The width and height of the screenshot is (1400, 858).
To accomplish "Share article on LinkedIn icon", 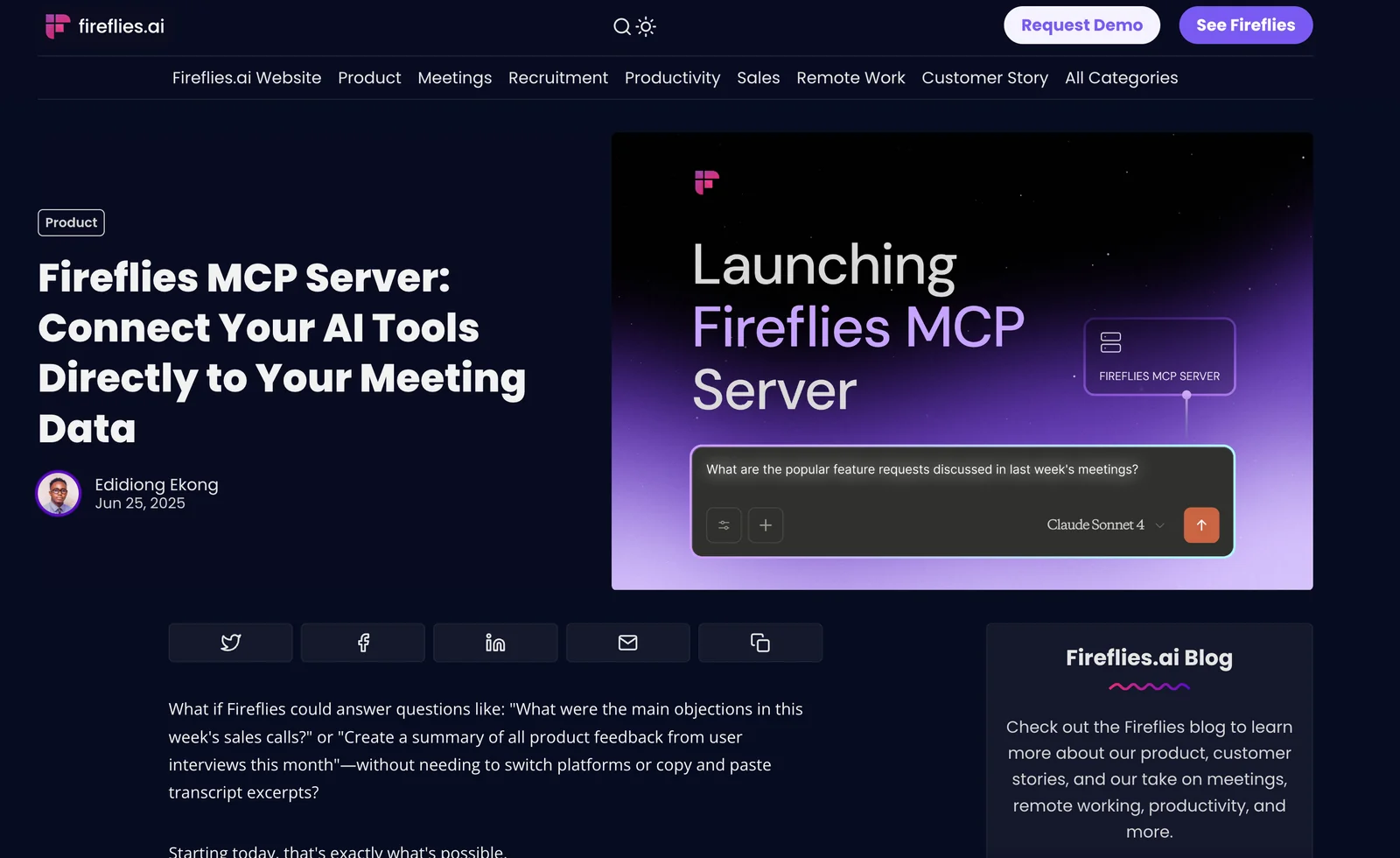I will [495, 643].
